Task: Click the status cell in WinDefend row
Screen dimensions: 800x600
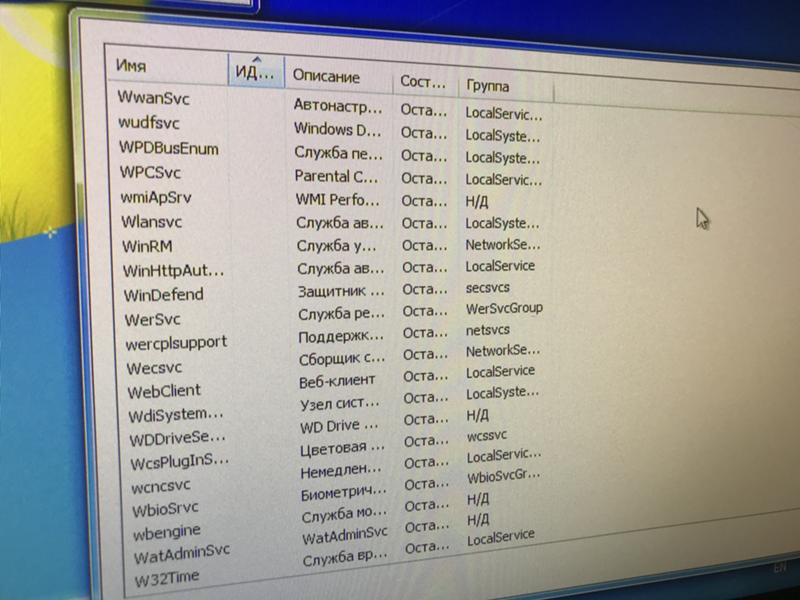Action: click(425, 289)
